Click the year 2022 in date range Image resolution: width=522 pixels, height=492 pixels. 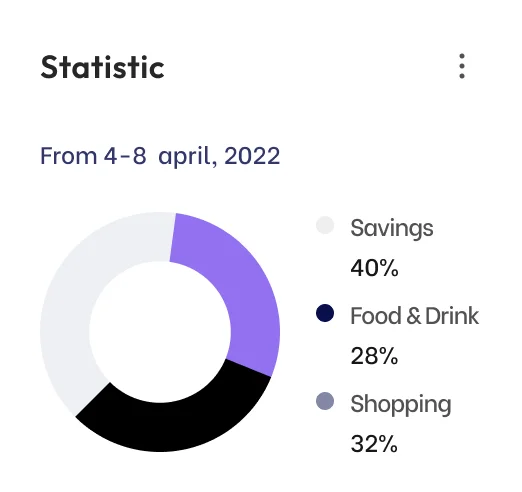pos(252,156)
